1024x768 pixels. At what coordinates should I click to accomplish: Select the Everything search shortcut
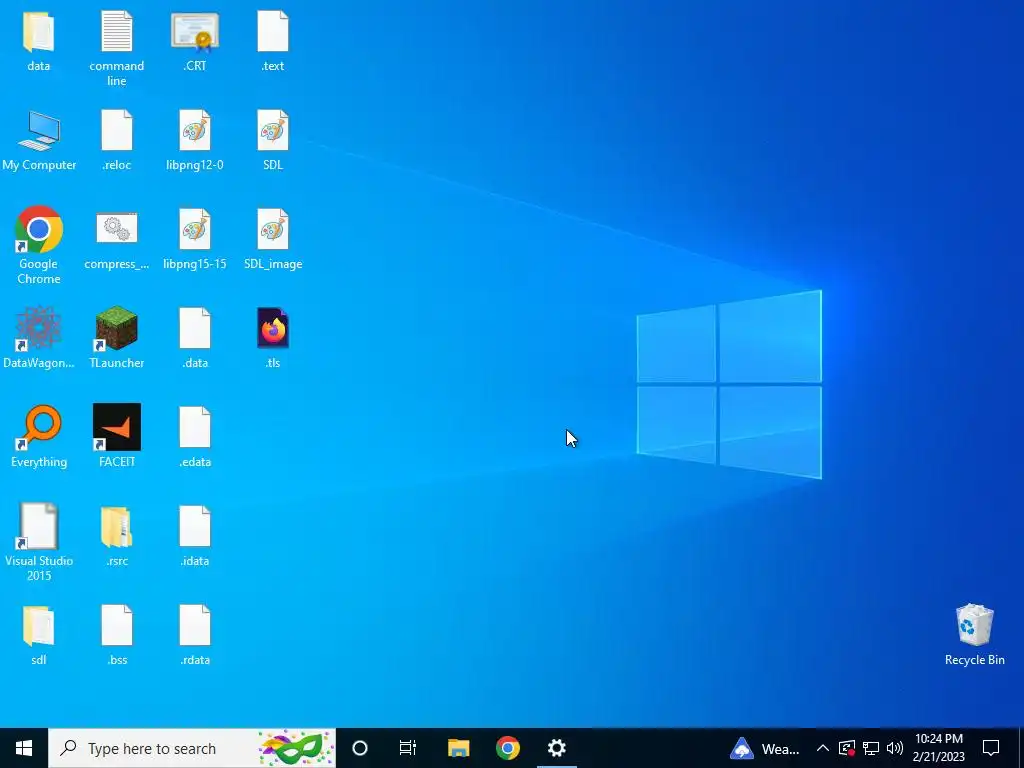[39, 427]
